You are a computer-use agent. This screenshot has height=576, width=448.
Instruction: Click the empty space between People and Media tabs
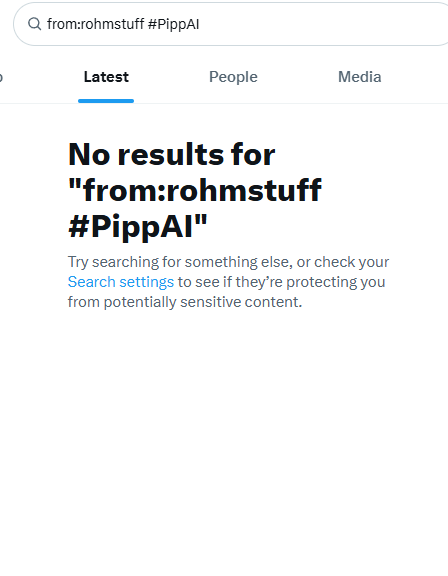(x=298, y=77)
